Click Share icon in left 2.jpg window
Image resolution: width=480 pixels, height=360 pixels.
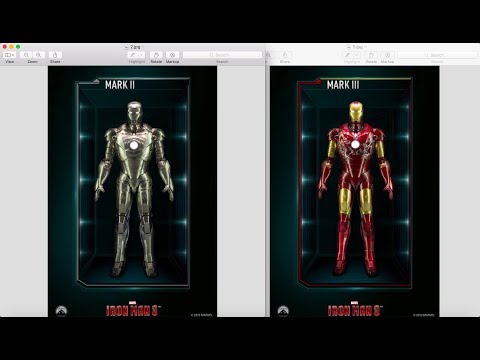pyautogui.click(x=55, y=55)
